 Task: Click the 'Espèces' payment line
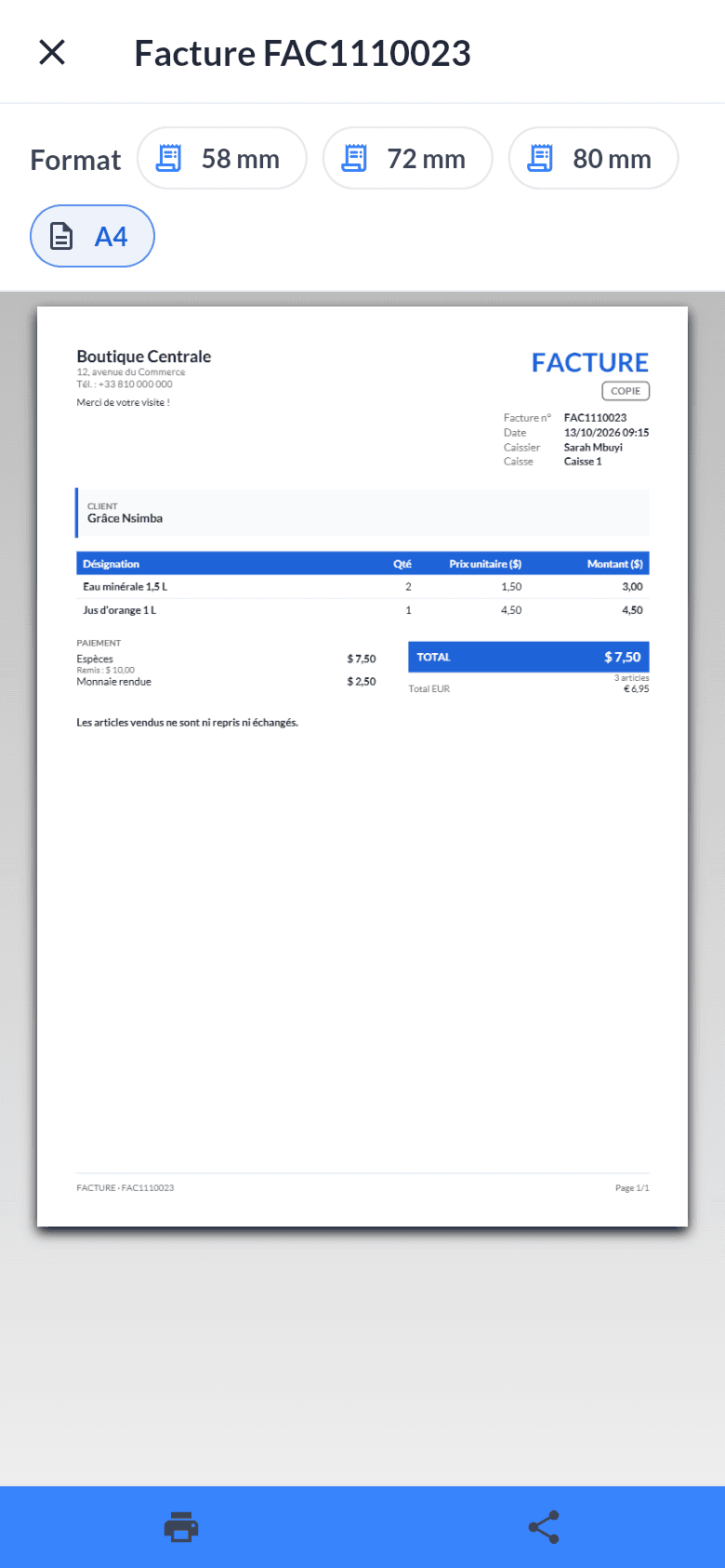click(x=226, y=659)
